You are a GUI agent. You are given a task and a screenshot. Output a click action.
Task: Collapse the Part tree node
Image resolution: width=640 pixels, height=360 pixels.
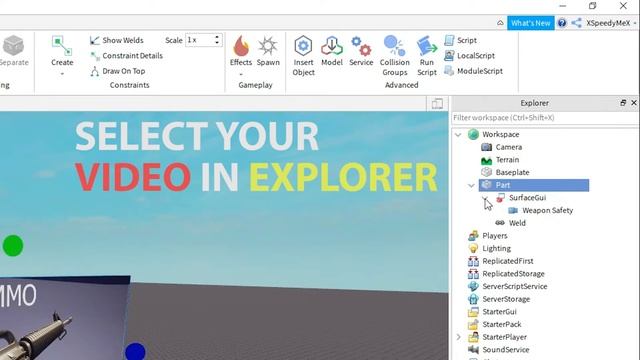click(x=471, y=185)
